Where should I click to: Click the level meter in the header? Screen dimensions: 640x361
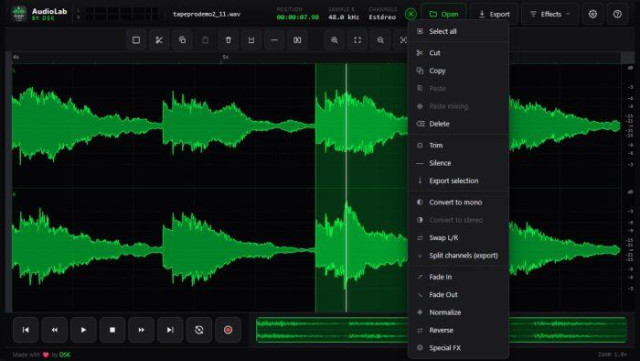(x=122, y=14)
